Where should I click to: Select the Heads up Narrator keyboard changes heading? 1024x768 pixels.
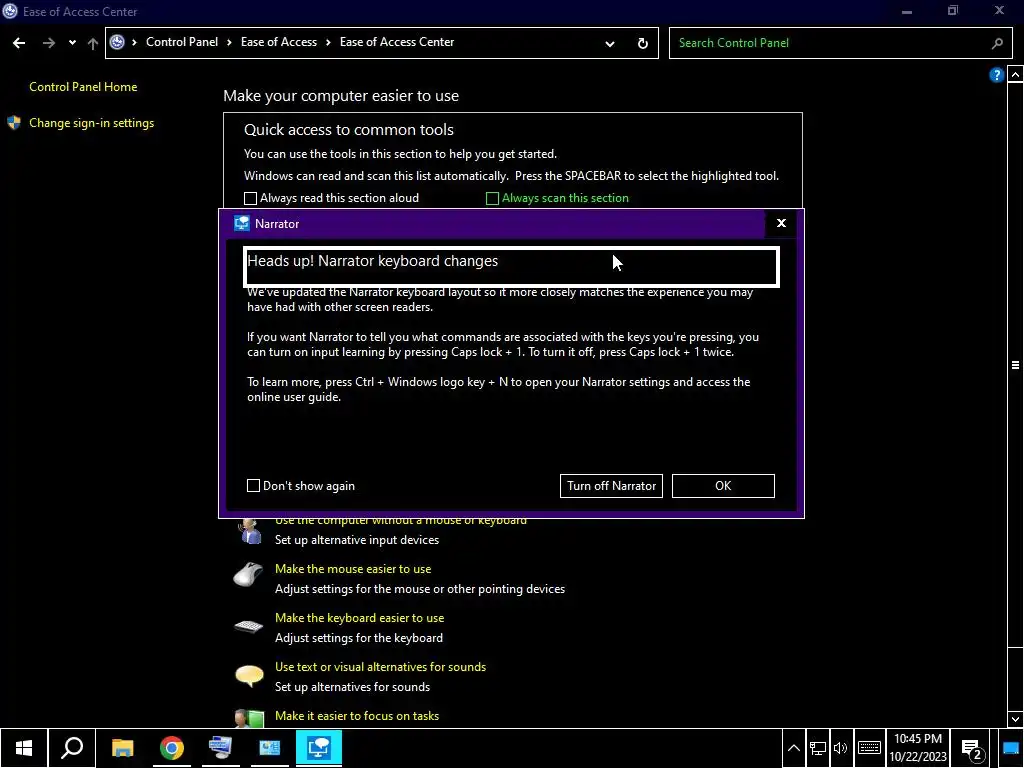point(372,261)
